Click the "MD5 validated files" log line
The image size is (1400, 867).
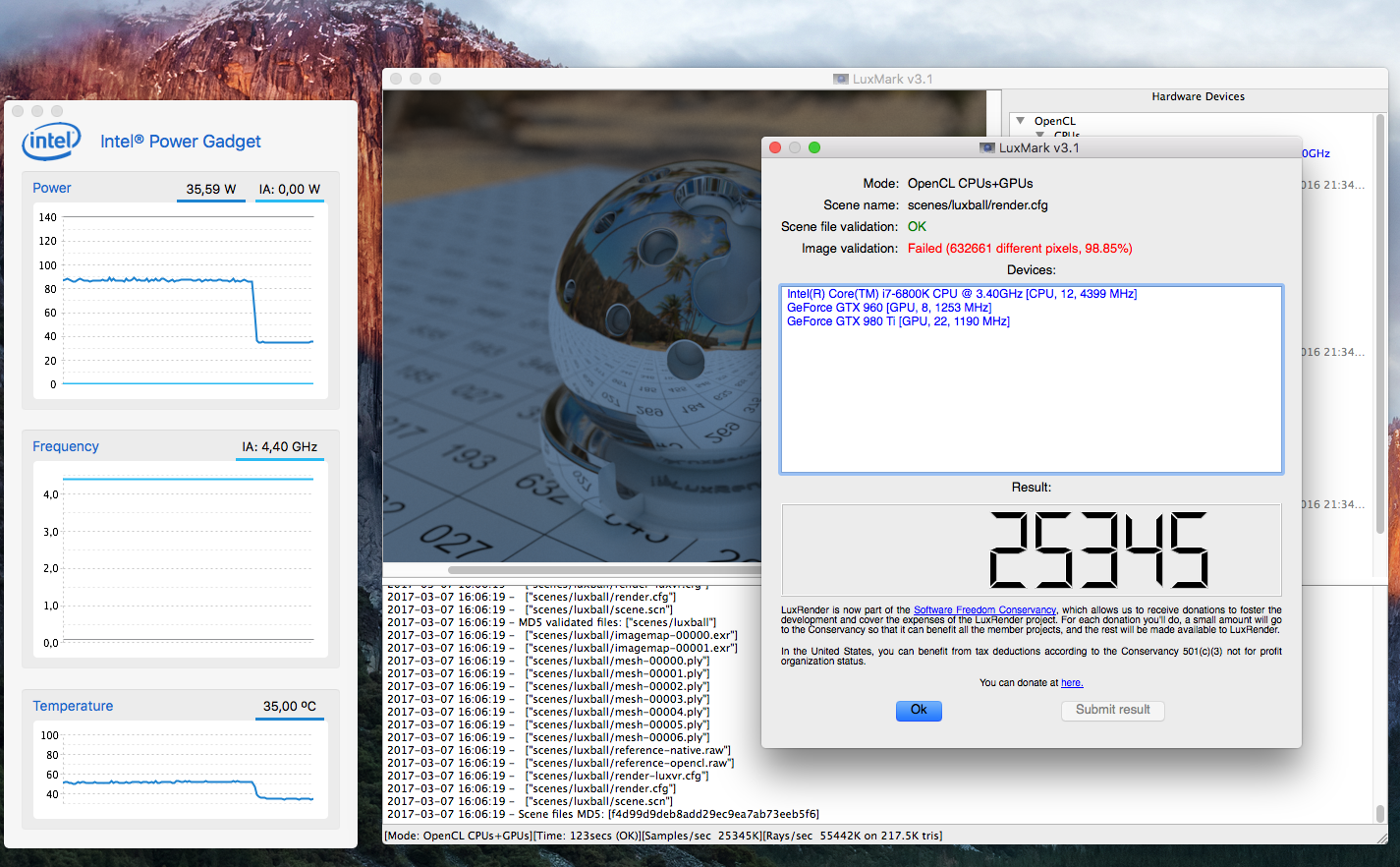click(551, 622)
